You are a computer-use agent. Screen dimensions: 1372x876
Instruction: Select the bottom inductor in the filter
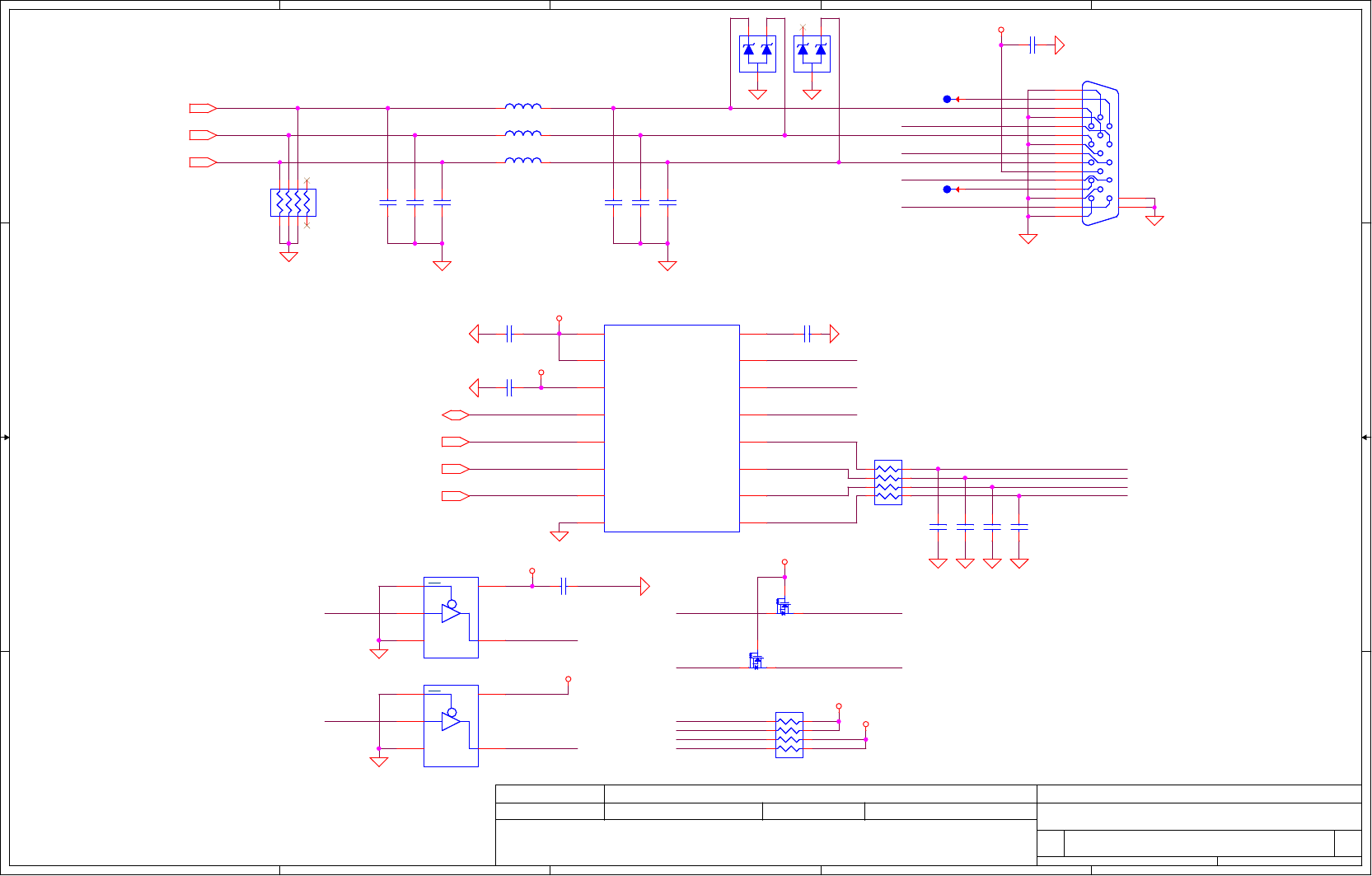[x=523, y=160]
